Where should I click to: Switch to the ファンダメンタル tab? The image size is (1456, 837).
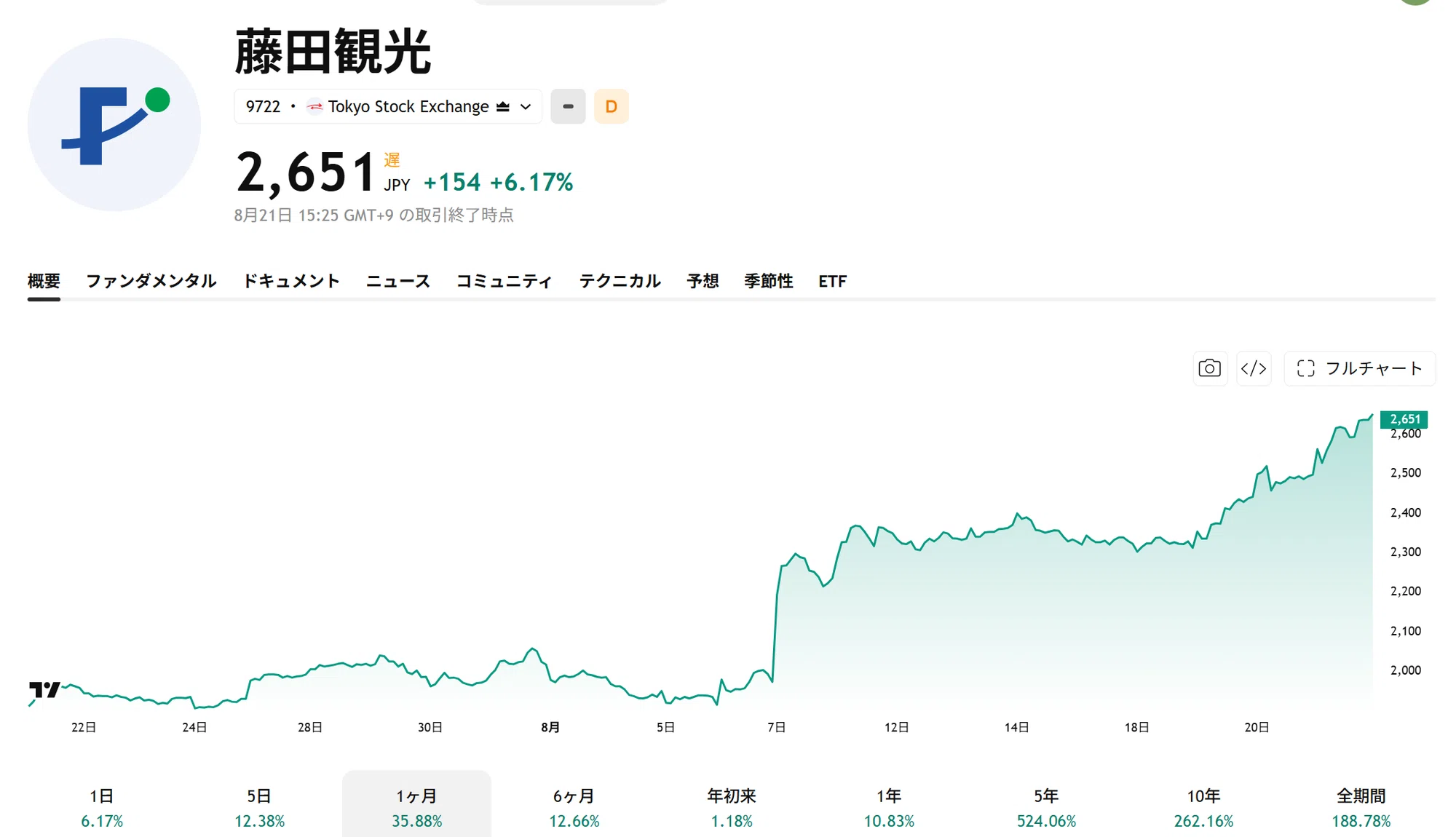pos(151,281)
